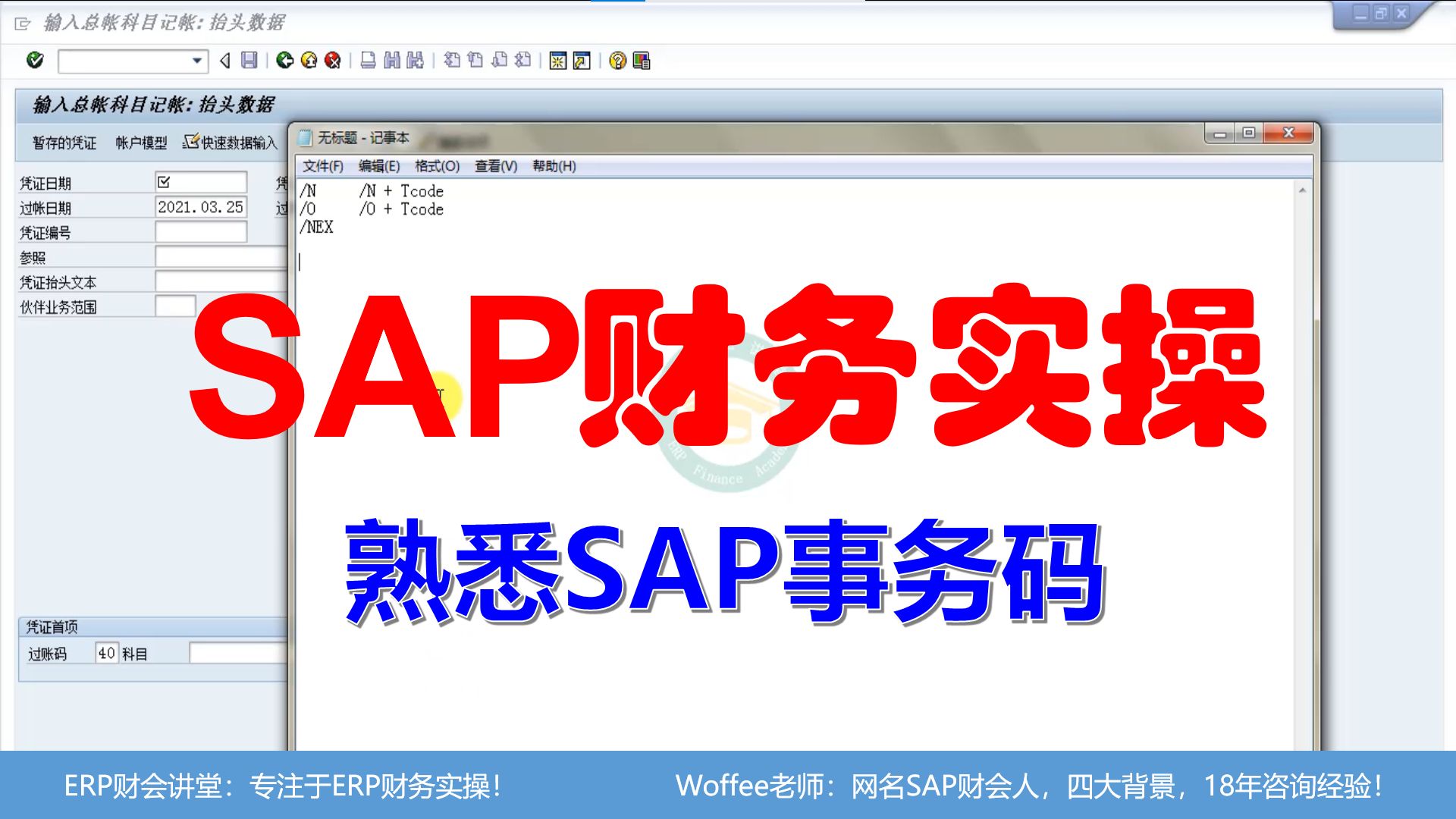Maximize the Notepad window
The image size is (1456, 819).
tap(1248, 133)
